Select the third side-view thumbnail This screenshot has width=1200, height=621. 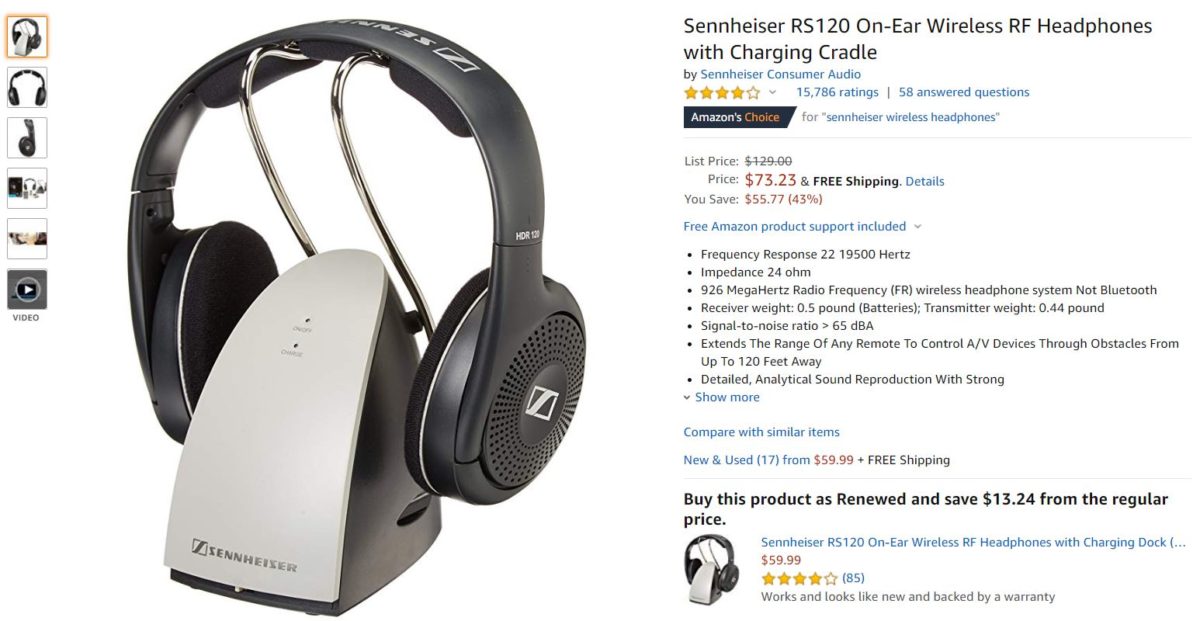click(27, 137)
